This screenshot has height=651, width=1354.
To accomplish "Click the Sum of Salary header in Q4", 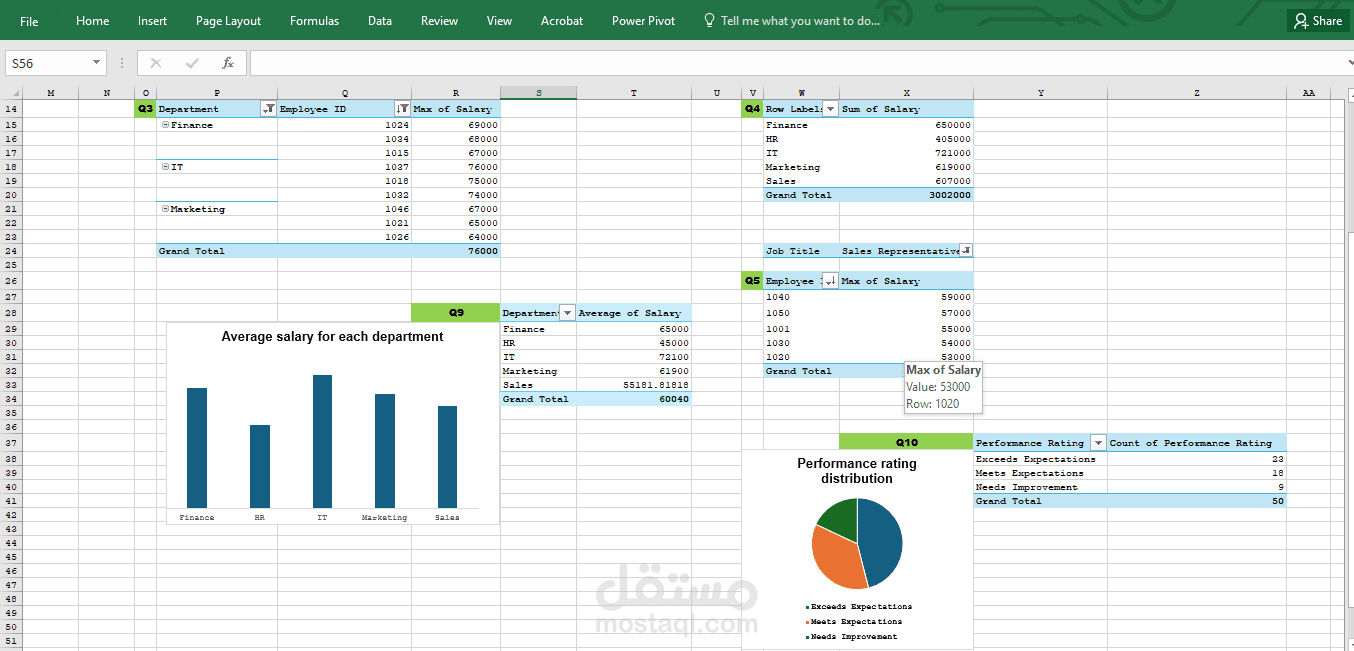I will pos(906,109).
